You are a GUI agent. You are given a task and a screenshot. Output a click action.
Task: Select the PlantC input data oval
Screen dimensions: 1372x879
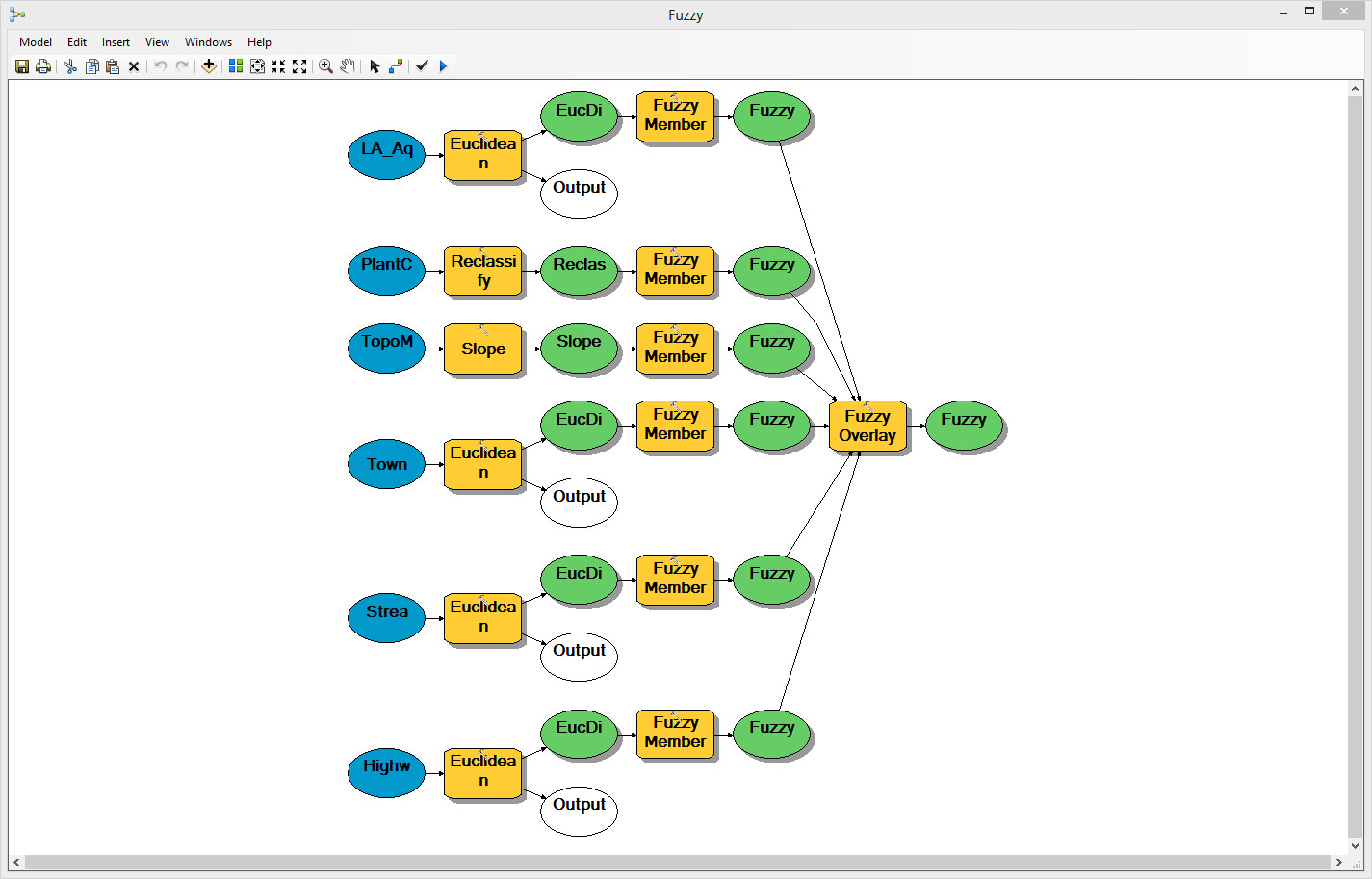click(386, 271)
